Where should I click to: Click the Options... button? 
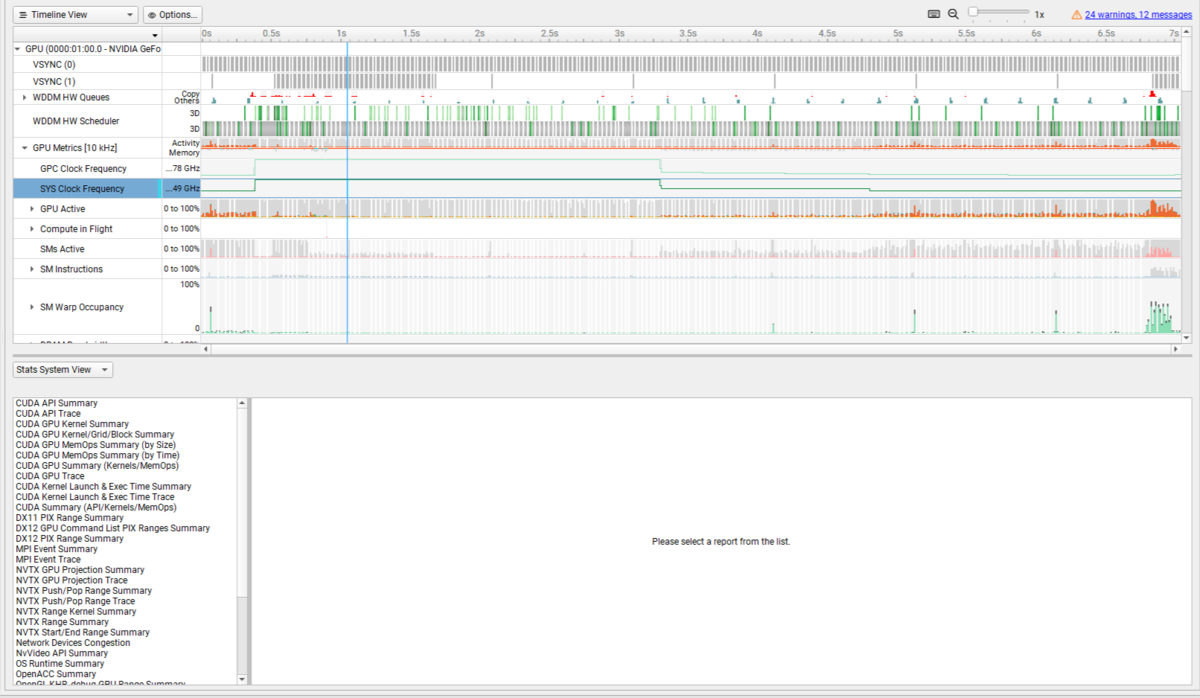(173, 15)
